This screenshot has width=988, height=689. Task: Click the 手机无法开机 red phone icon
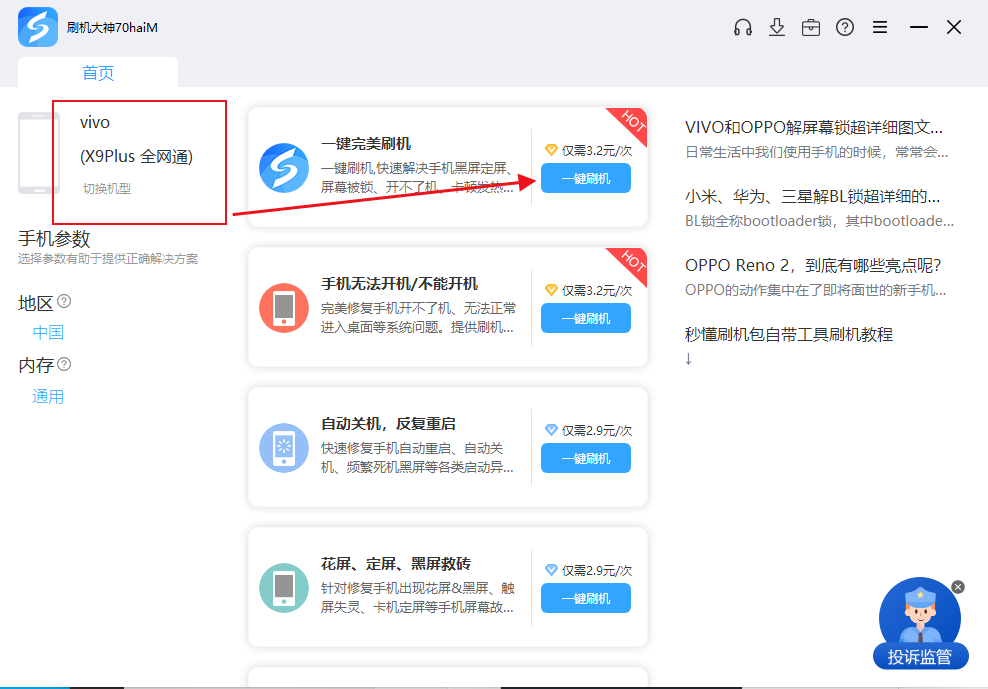click(x=283, y=308)
